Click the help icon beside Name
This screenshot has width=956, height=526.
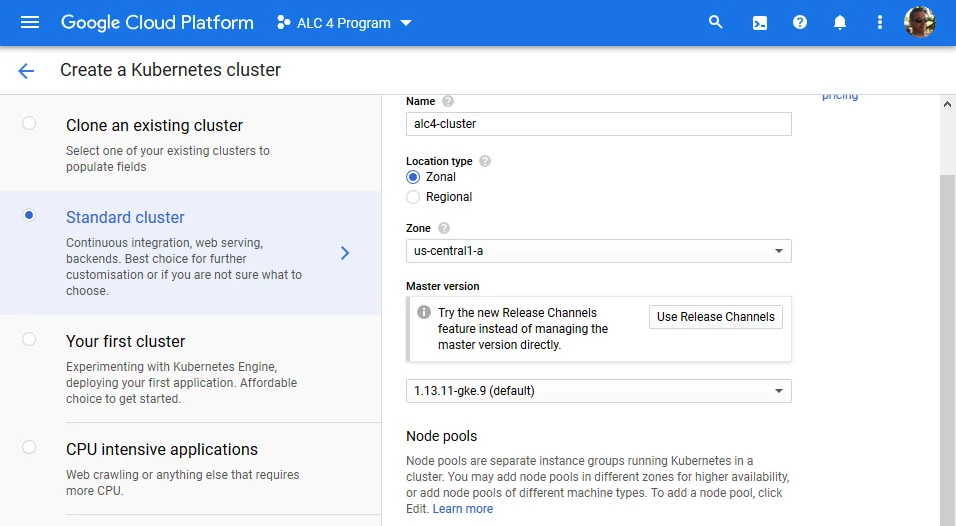click(x=448, y=101)
